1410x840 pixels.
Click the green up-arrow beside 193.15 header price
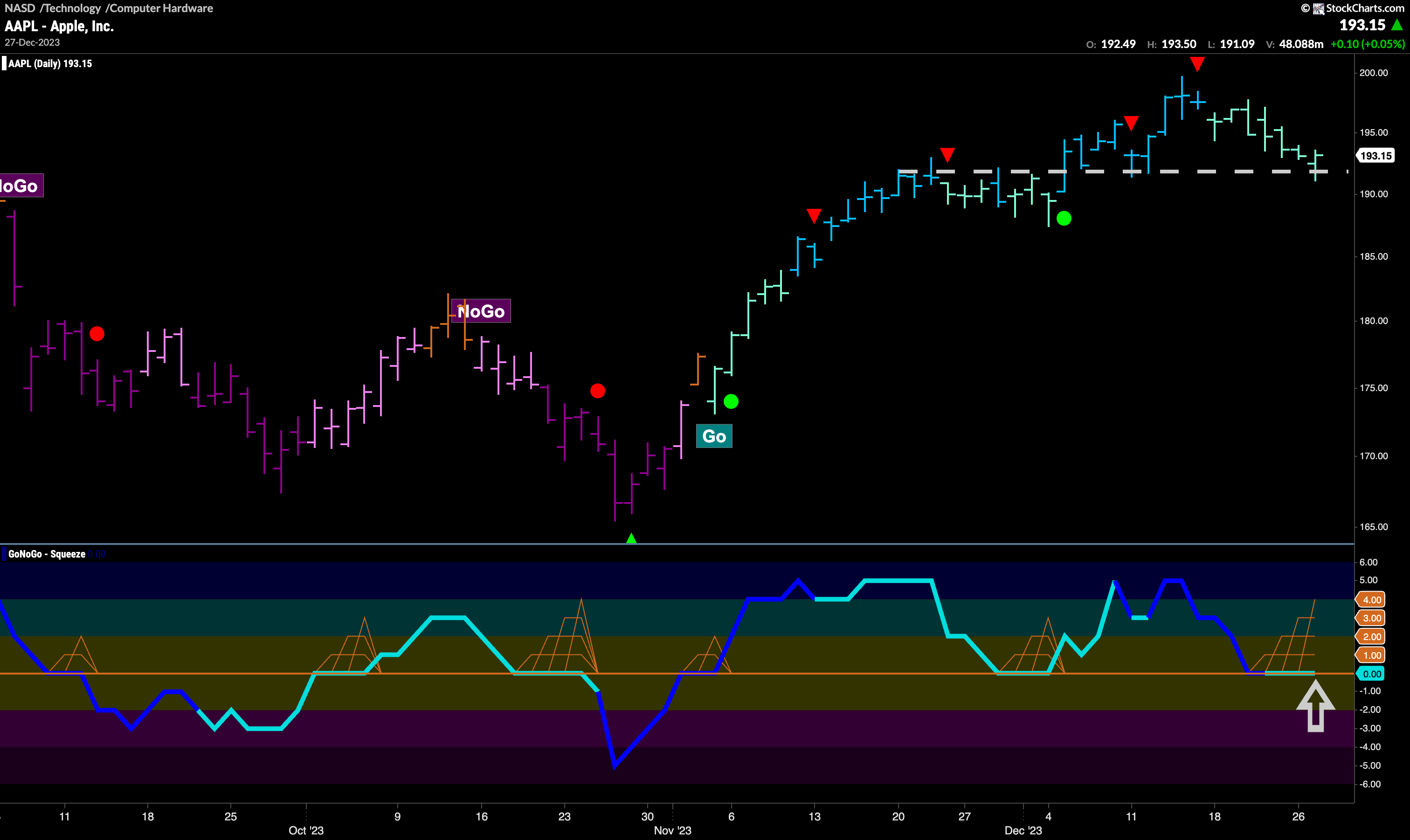[x=1397, y=25]
